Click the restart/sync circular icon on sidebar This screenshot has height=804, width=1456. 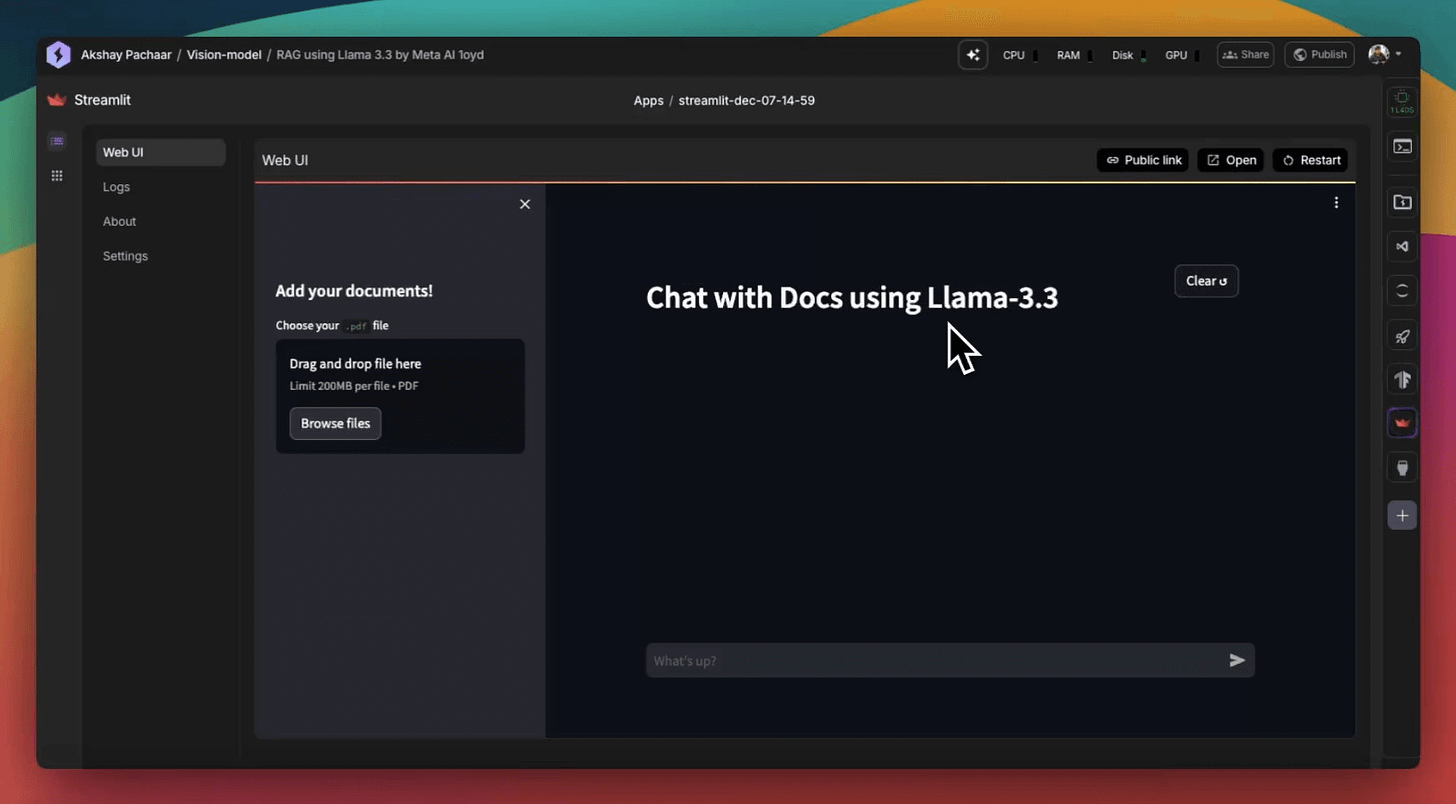pyautogui.click(x=1402, y=291)
